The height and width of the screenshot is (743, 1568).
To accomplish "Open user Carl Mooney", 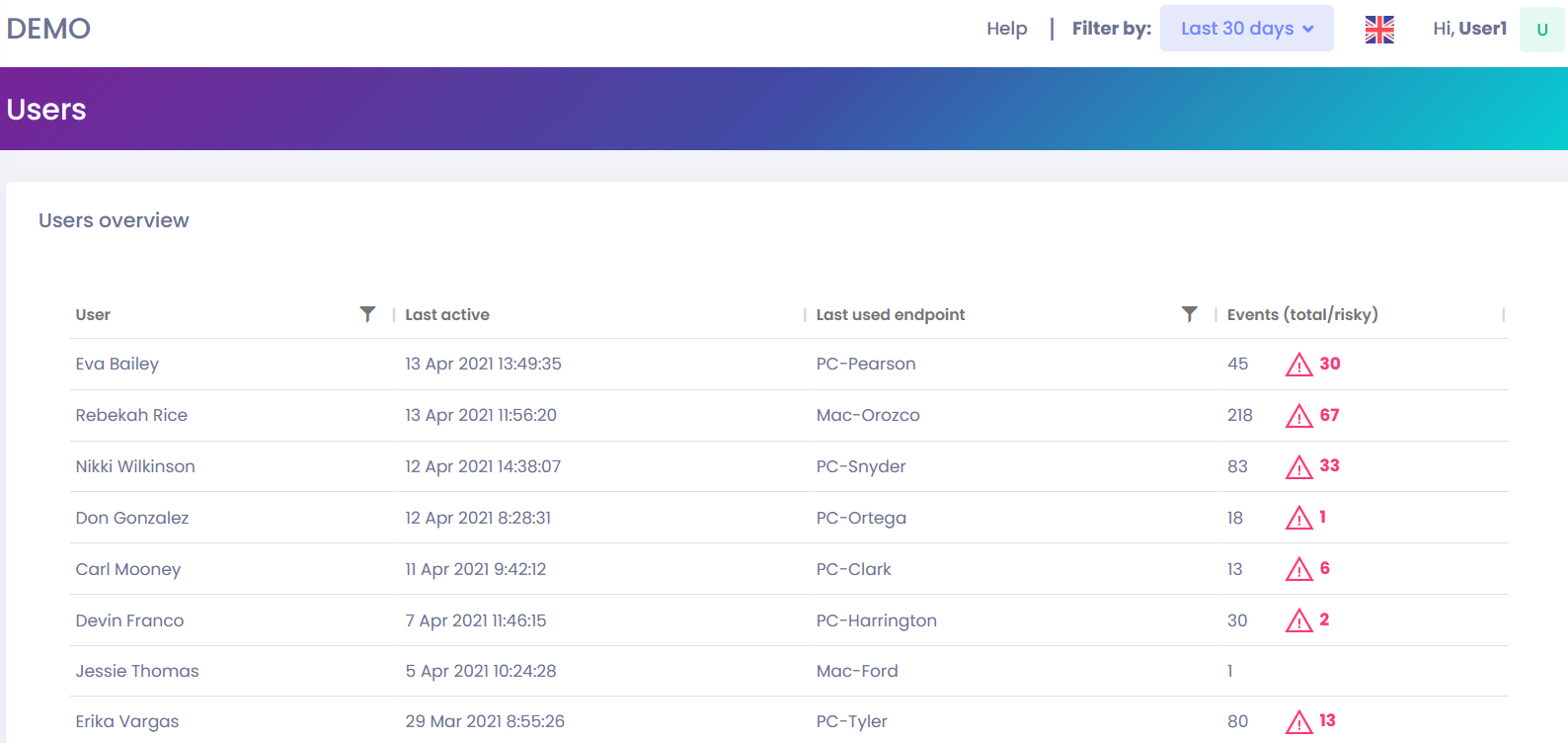I will (x=128, y=569).
